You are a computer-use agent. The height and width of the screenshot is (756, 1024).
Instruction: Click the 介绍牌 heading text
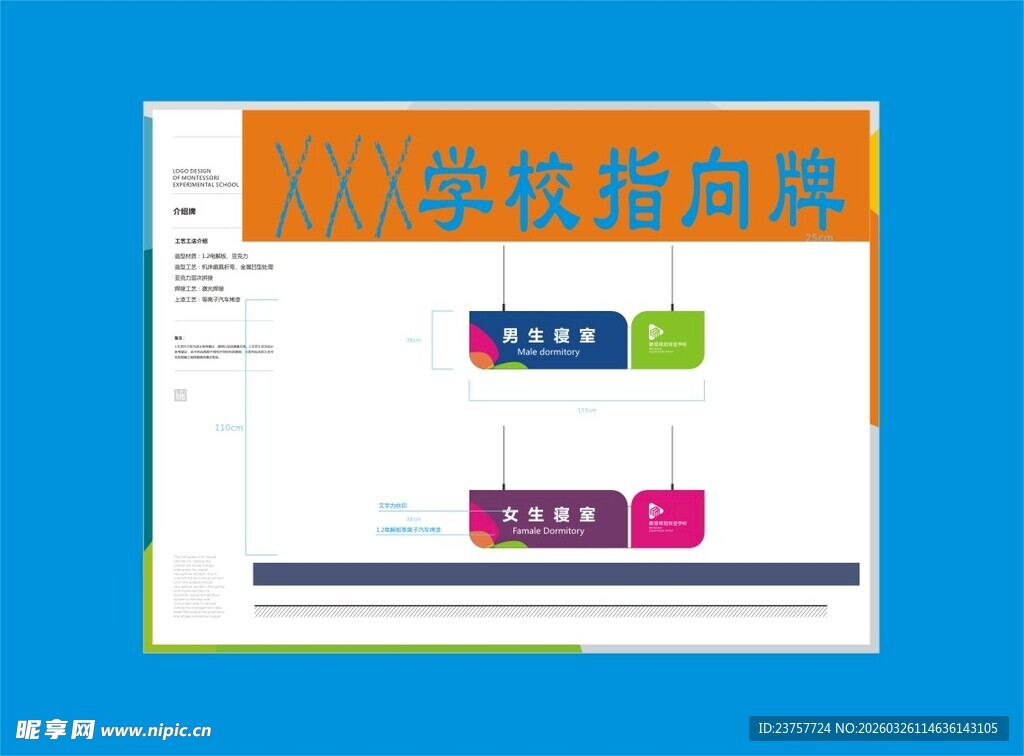click(184, 212)
